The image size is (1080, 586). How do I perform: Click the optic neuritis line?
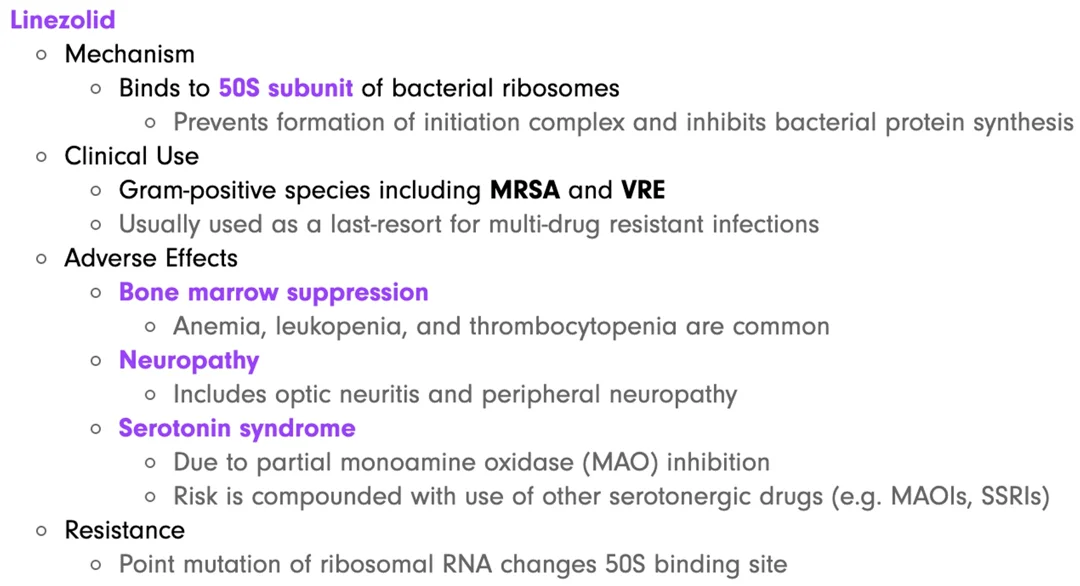coord(455,394)
